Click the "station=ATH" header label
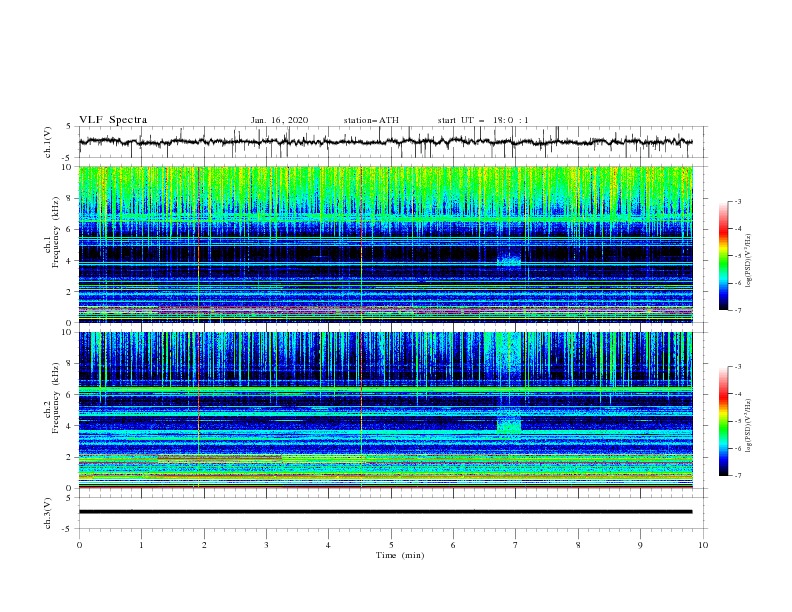 pos(371,120)
